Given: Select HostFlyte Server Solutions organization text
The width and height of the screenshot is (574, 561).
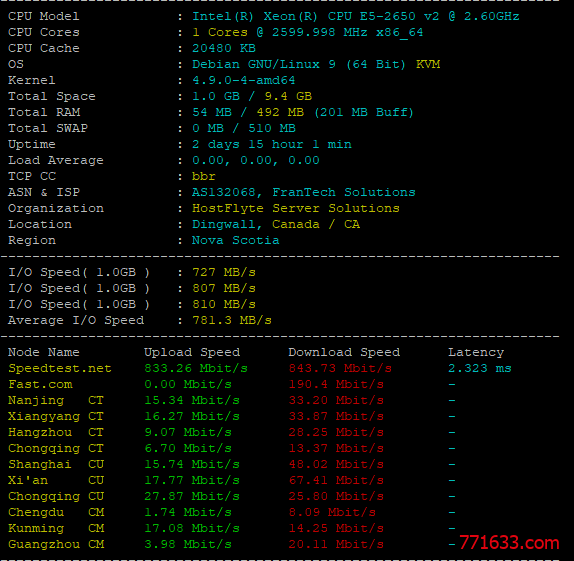Looking at the screenshot, I should click(x=296, y=208).
